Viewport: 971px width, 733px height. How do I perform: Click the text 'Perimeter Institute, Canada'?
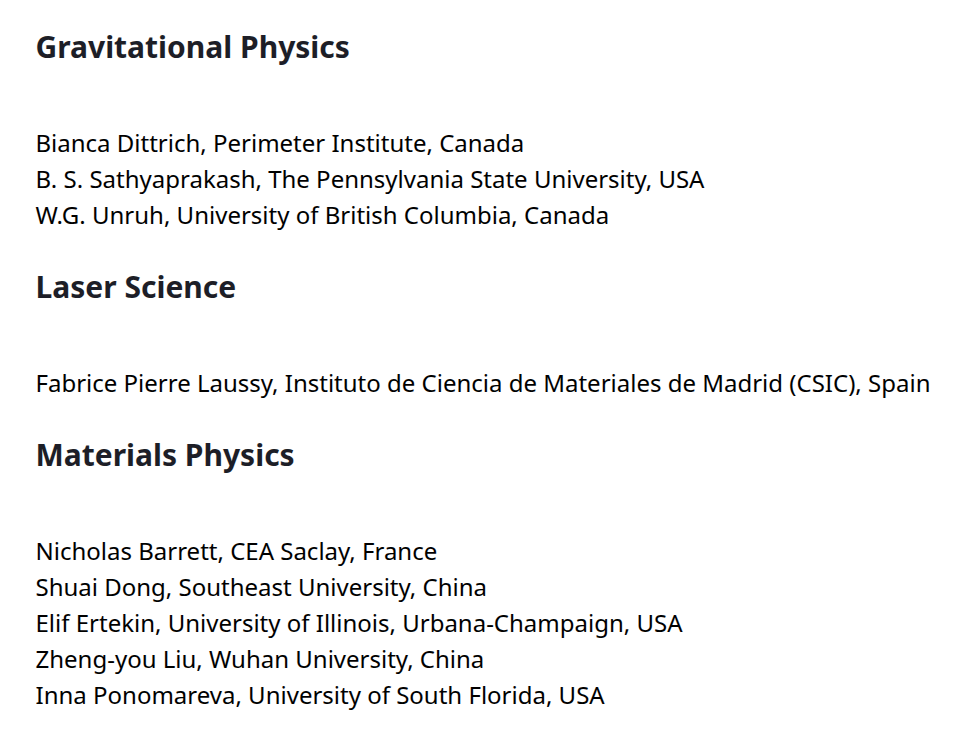point(368,144)
